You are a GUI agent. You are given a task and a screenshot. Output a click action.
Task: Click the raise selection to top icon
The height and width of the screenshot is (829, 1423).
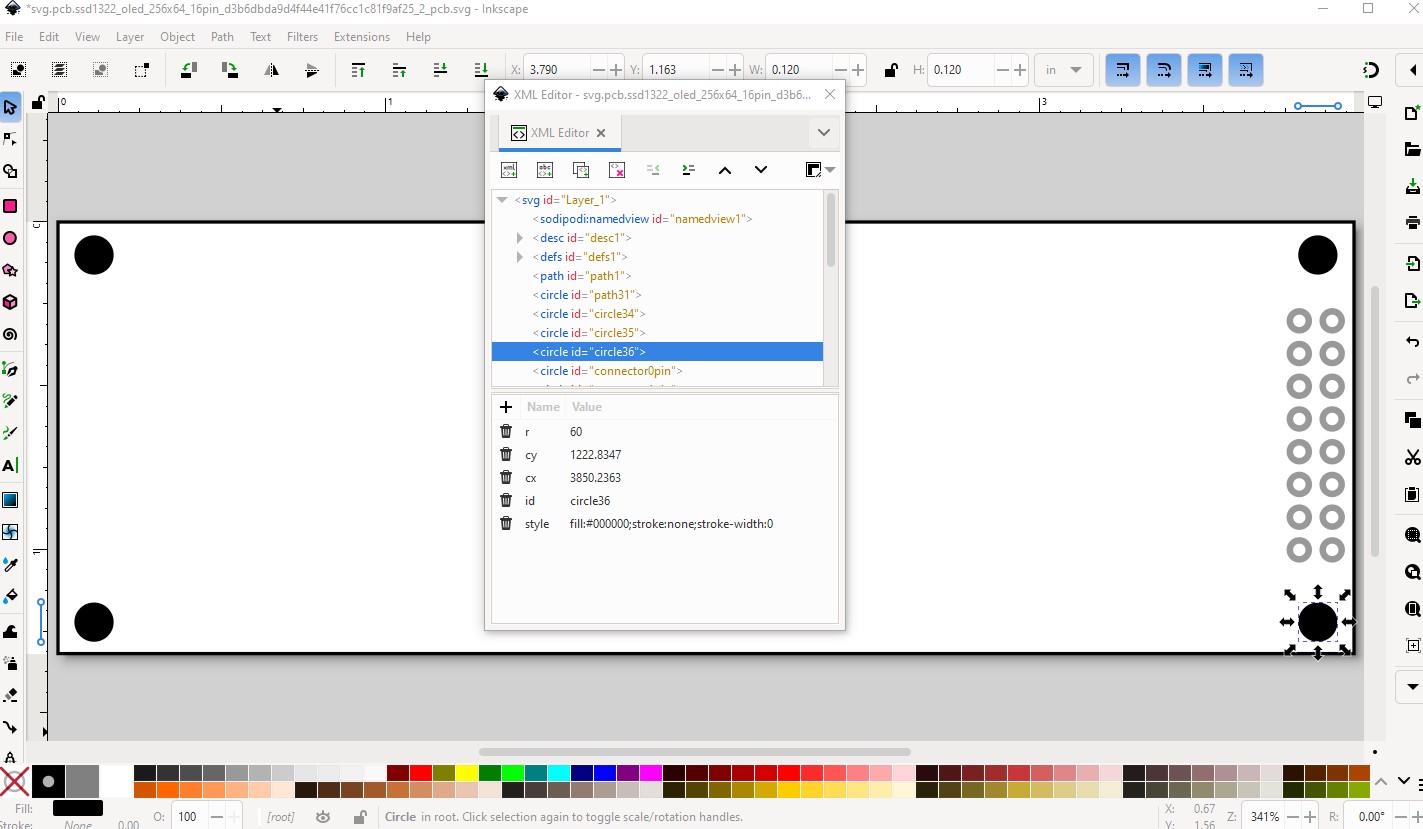(358, 70)
